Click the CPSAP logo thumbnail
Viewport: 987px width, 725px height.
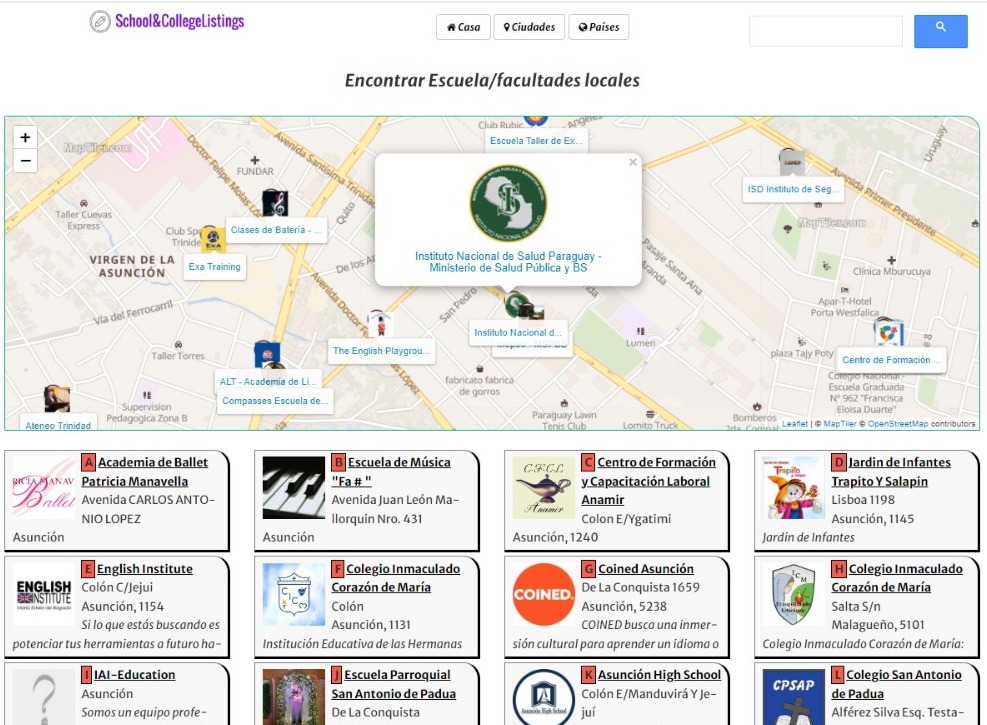click(x=794, y=697)
